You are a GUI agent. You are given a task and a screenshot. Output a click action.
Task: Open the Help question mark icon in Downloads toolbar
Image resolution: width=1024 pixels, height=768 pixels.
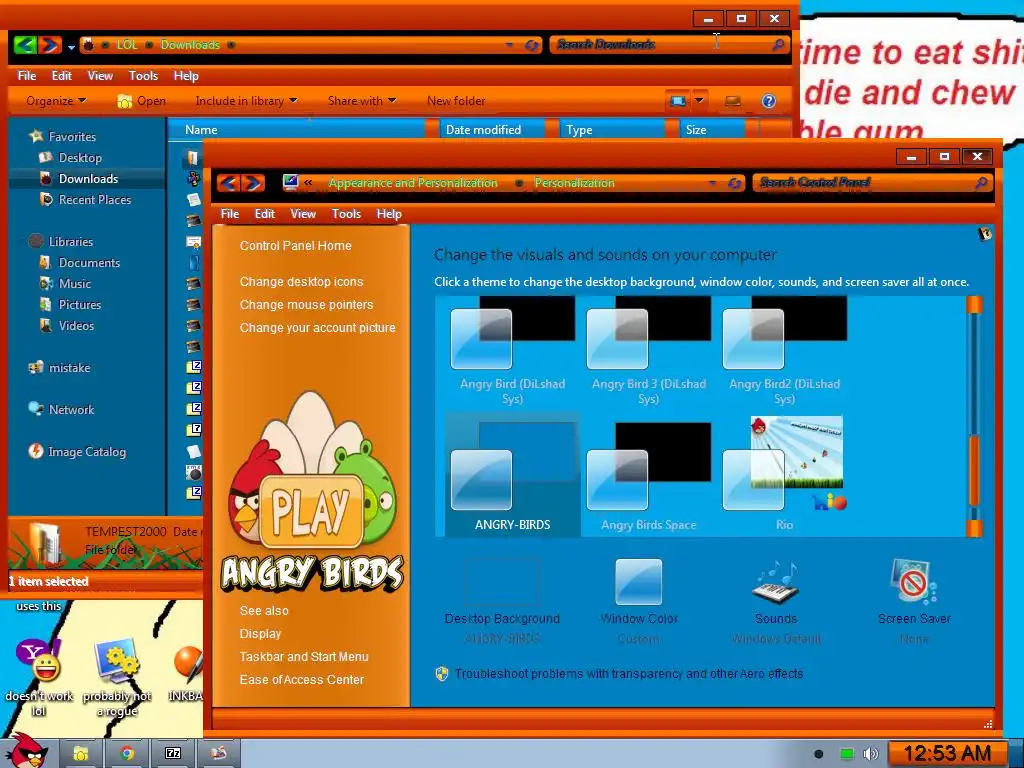pyautogui.click(x=769, y=101)
